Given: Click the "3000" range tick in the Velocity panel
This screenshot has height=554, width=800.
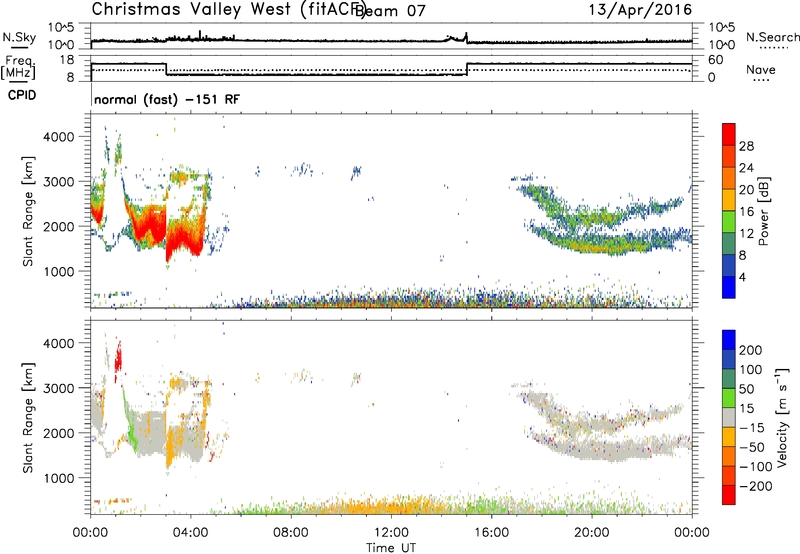Looking at the screenshot, I should (x=59, y=388).
